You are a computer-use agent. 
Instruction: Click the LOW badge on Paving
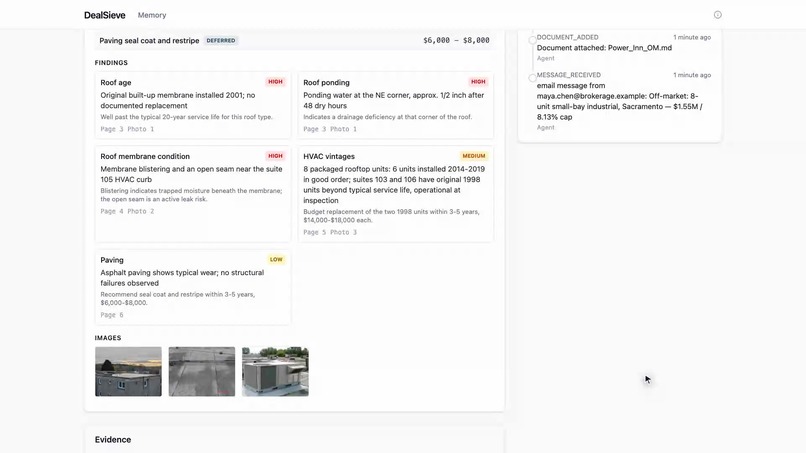point(276,260)
